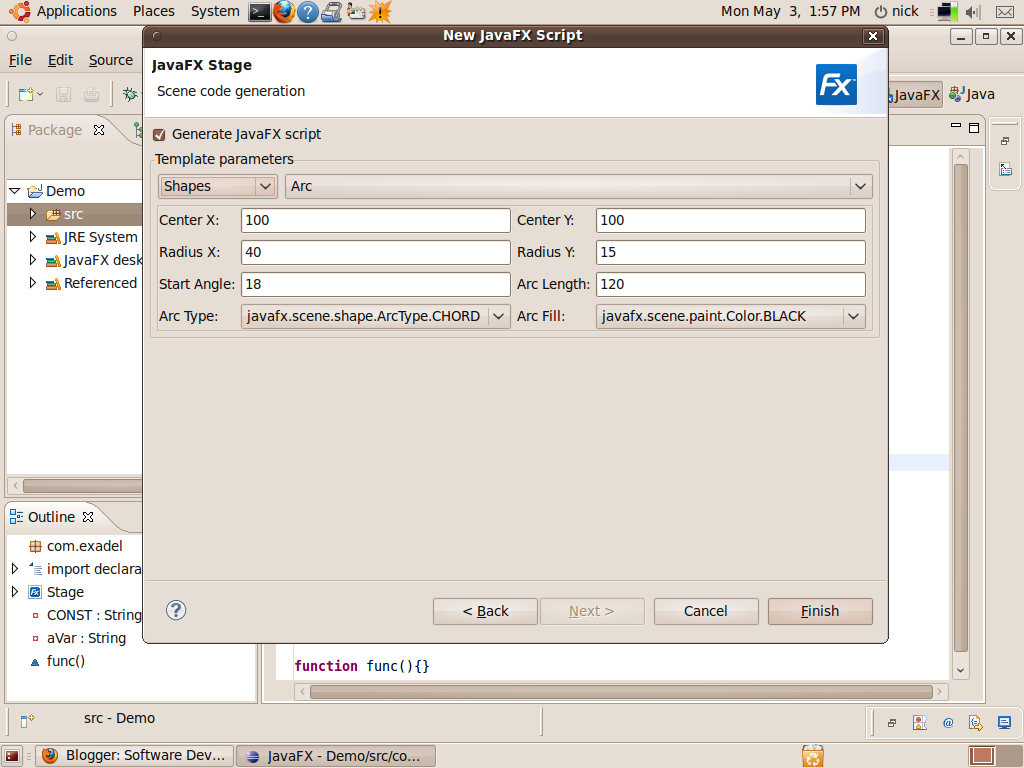The height and width of the screenshot is (768, 1024).
Task: Open the help icon in top panel
Action: (x=308, y=12)
